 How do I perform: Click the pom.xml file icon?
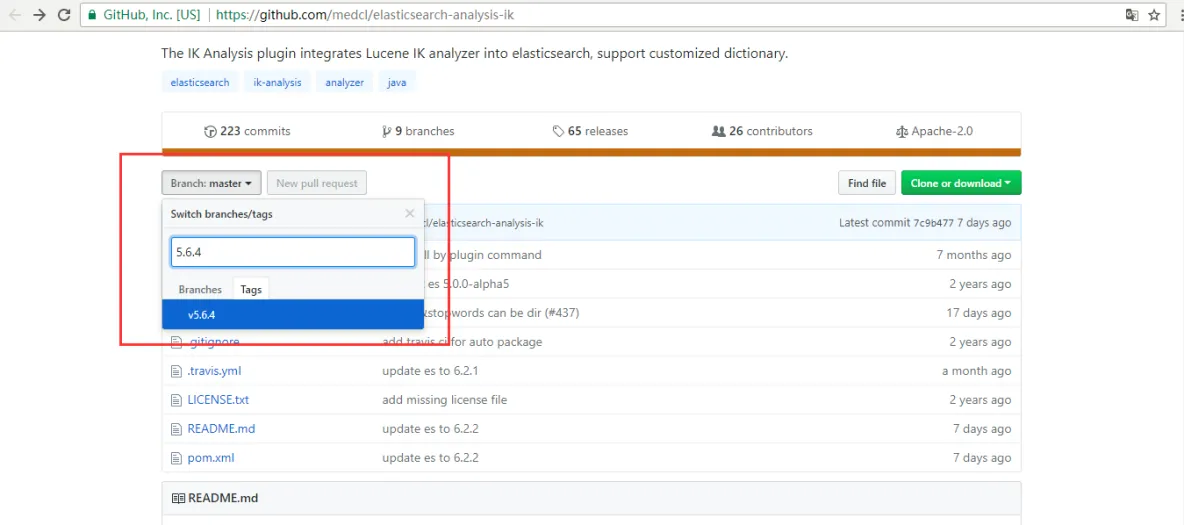(176, 457)
